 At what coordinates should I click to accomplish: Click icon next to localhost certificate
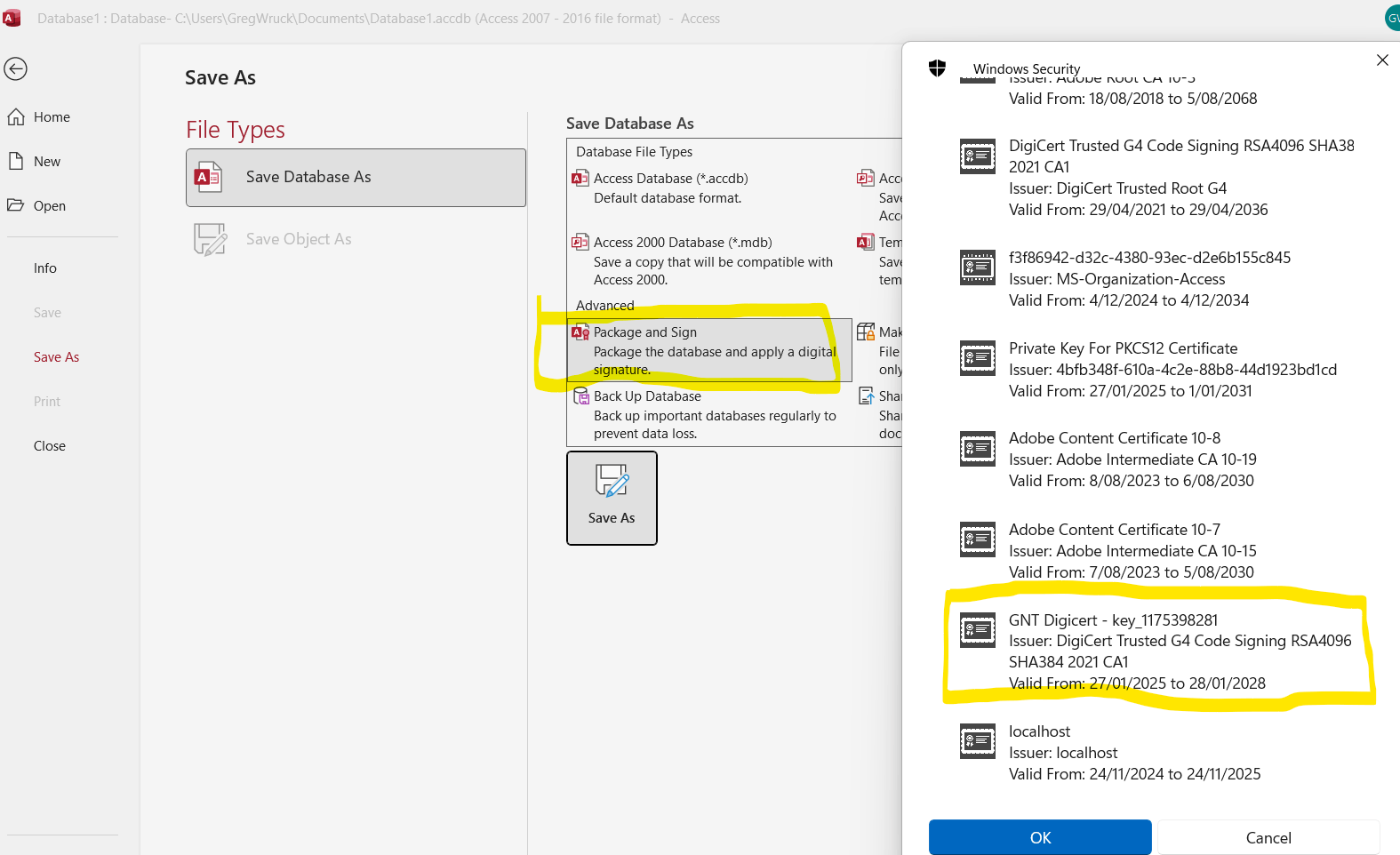(x=978, y=741)
